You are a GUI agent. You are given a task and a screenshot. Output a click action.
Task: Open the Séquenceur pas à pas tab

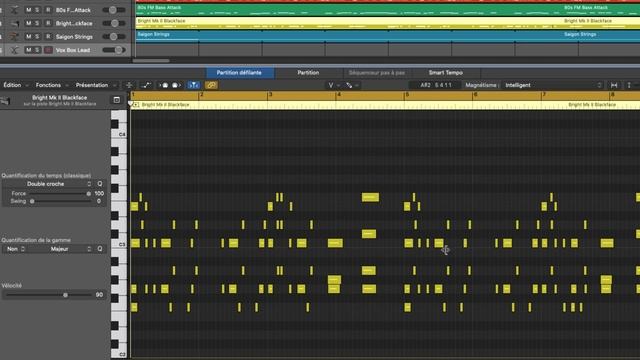377,73
